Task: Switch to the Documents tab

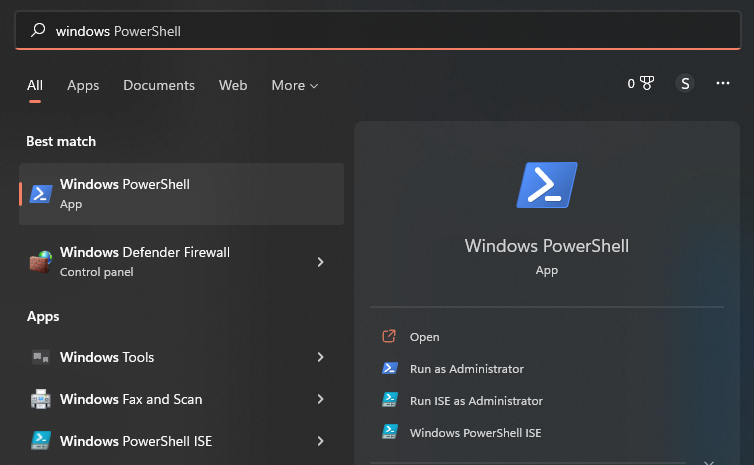Action: [x=159, y=85]
